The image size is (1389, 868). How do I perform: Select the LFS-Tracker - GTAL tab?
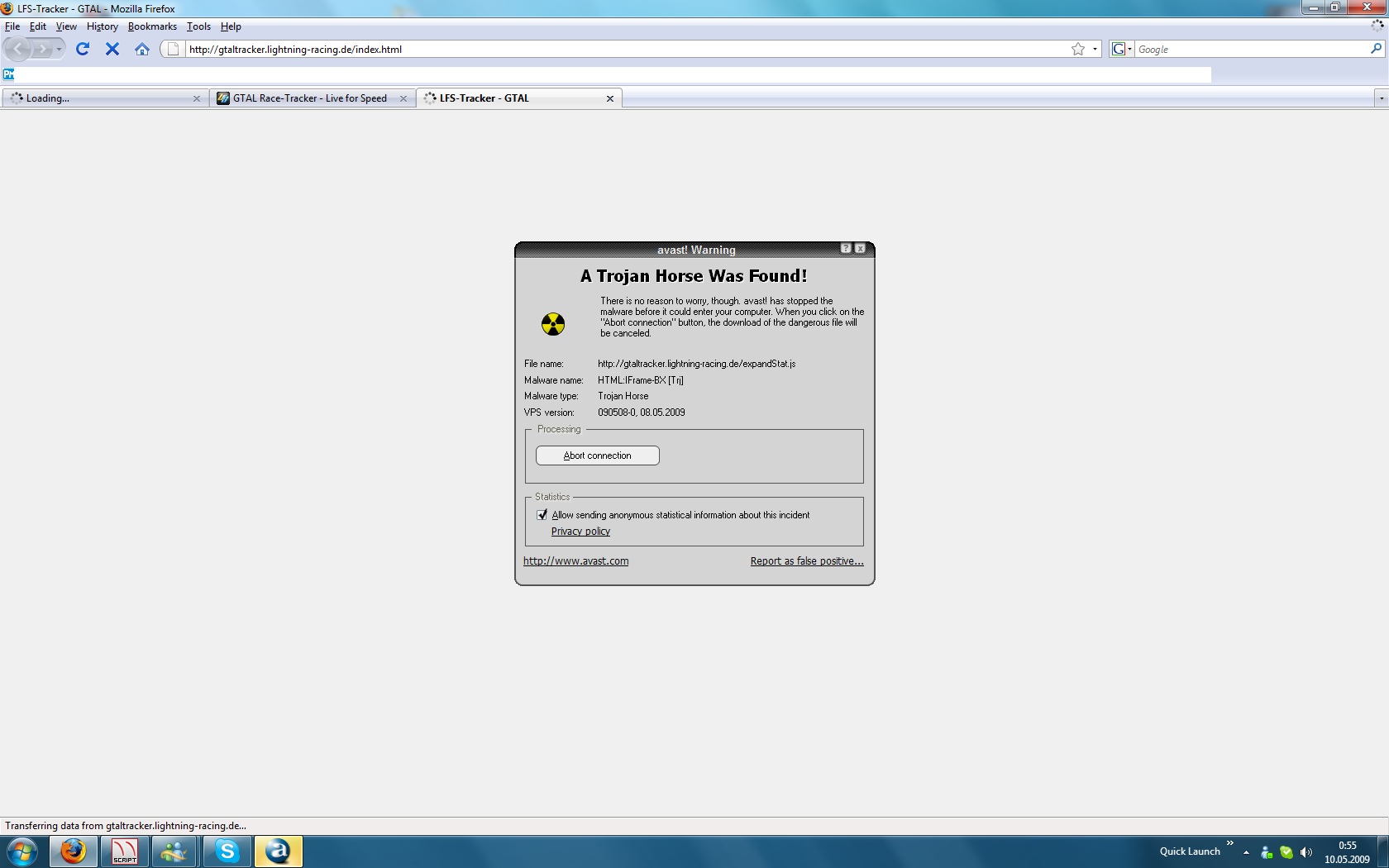pyautogui.click(x=519, y=98)
